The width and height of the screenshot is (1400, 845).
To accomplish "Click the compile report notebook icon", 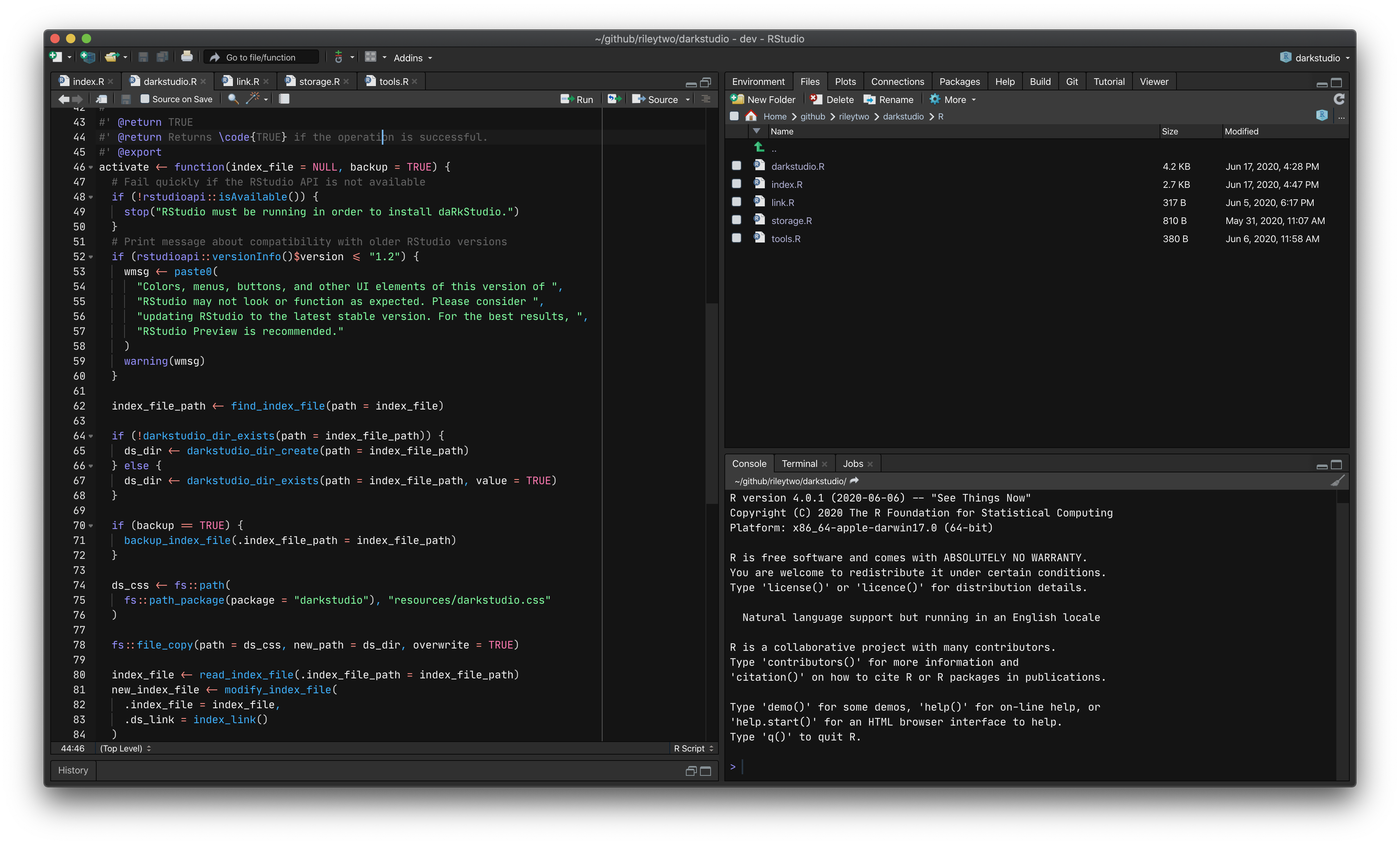I will 284,99.
